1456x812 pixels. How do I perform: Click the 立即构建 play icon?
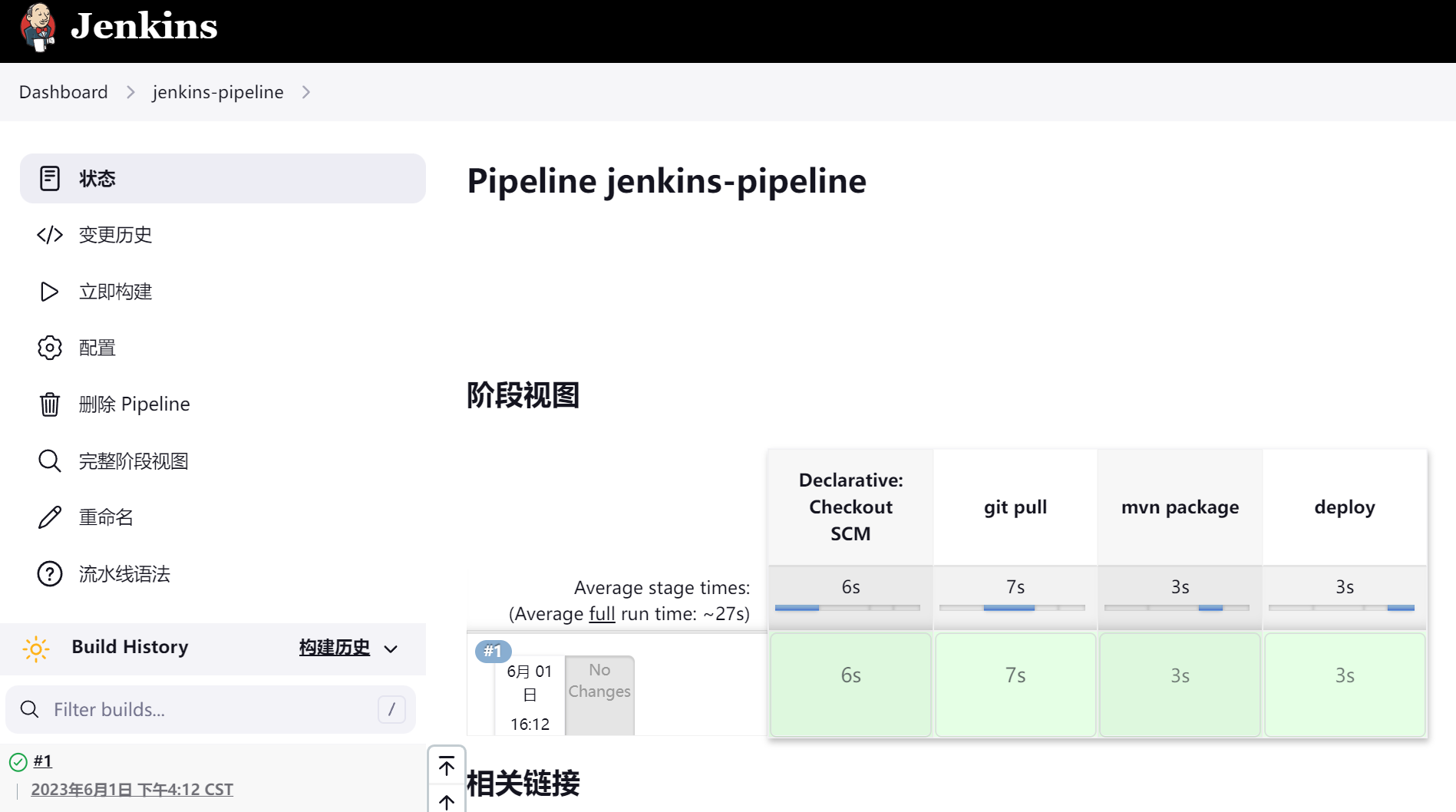[x=49, y=292]
